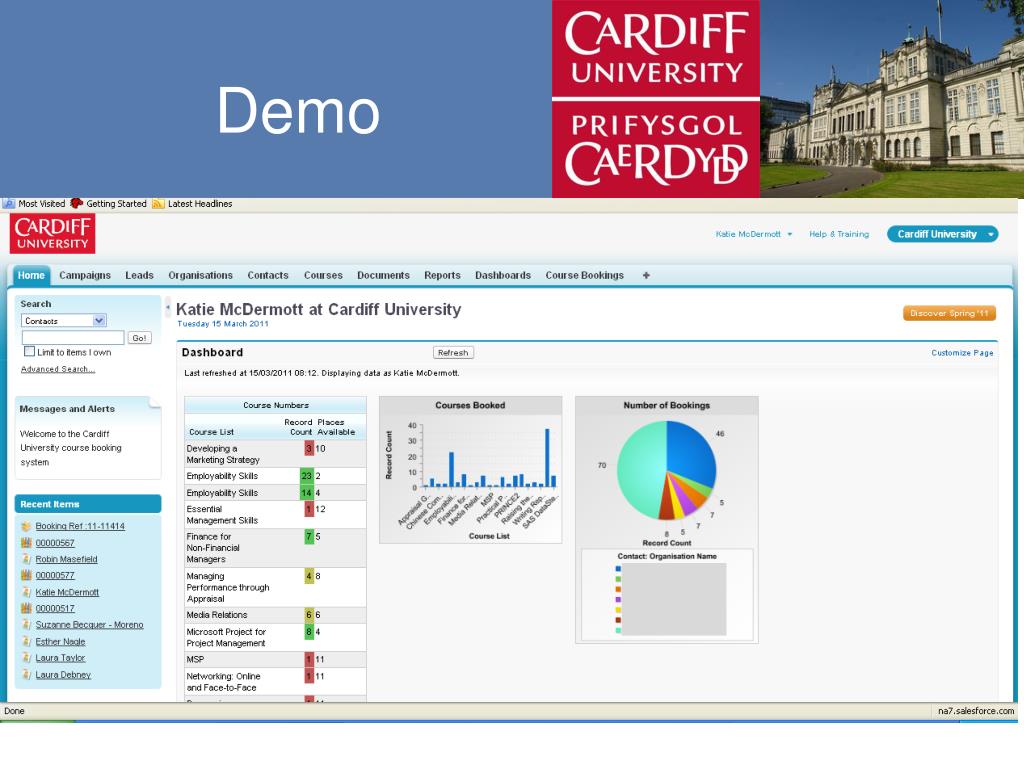1024x768 pixels.
Task: Open the Contacts tab
Action: click(x=268, y=275)
